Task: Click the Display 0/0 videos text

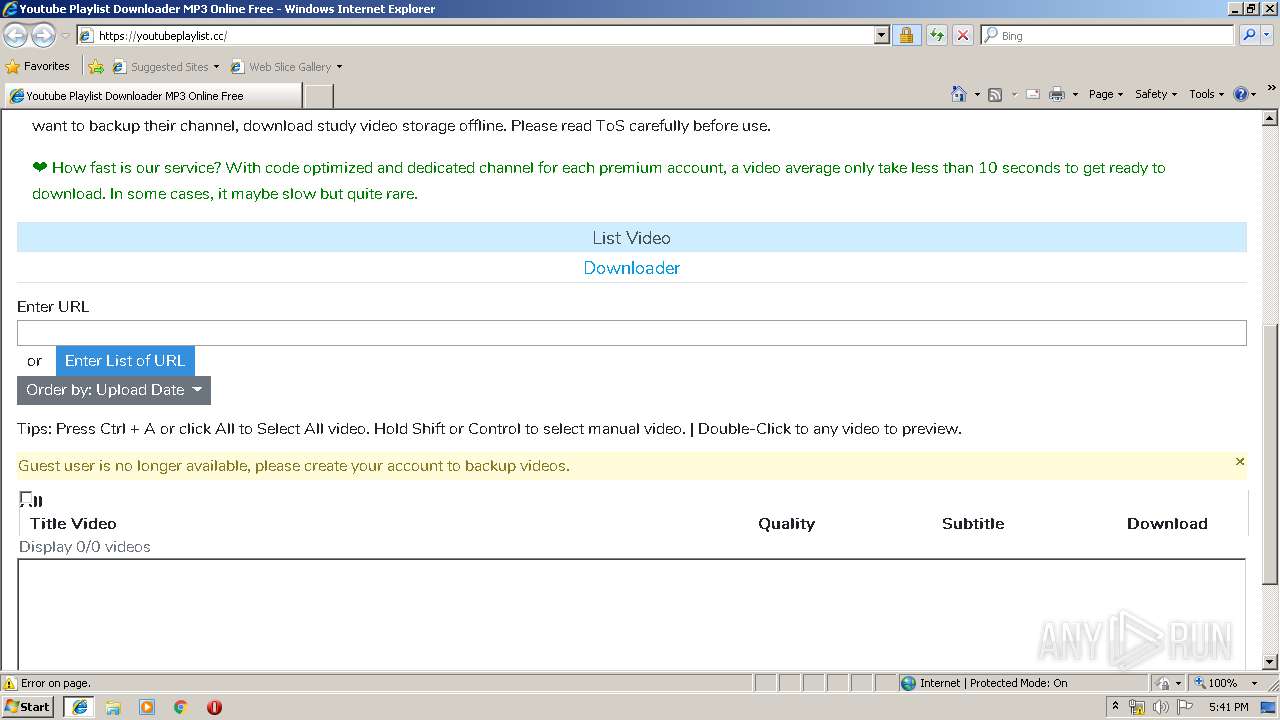Action: pos(85,547)
